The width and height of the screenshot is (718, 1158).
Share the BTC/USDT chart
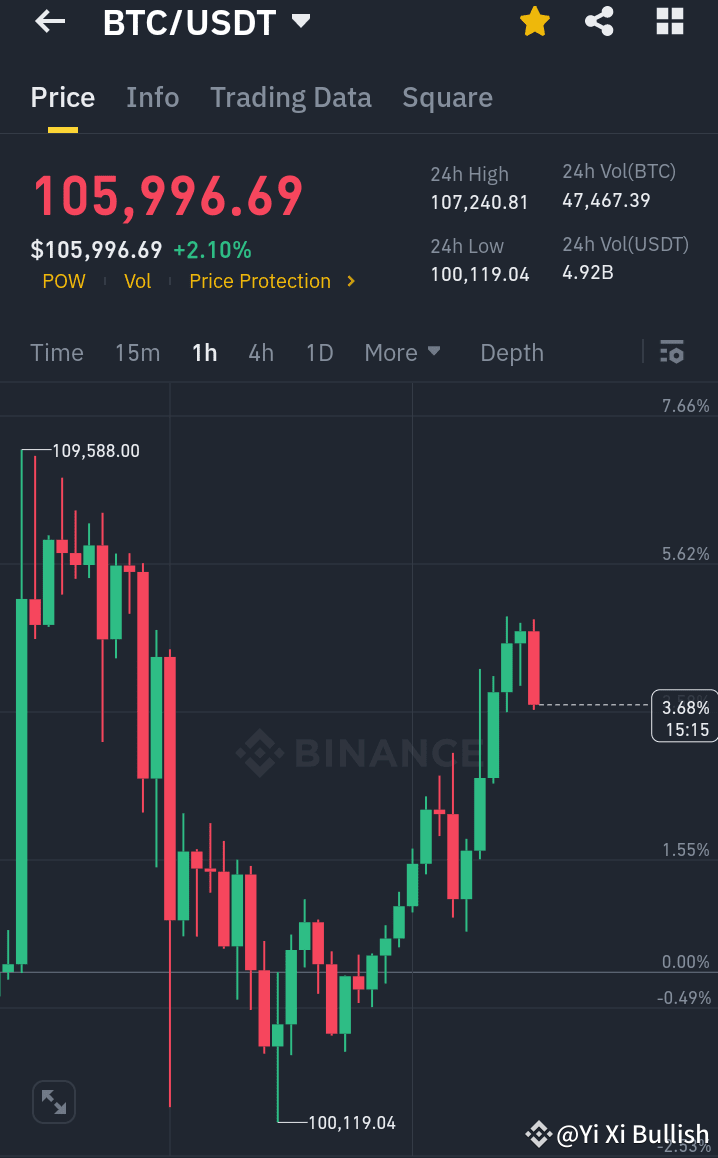599,22
